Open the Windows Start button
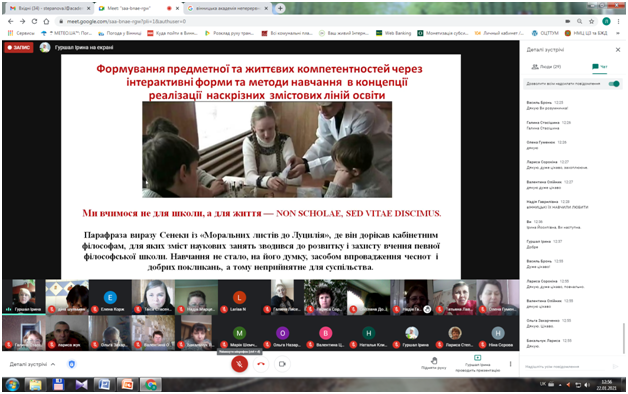Viewport: 628px width, 394px height. click(x=12, y=385)
